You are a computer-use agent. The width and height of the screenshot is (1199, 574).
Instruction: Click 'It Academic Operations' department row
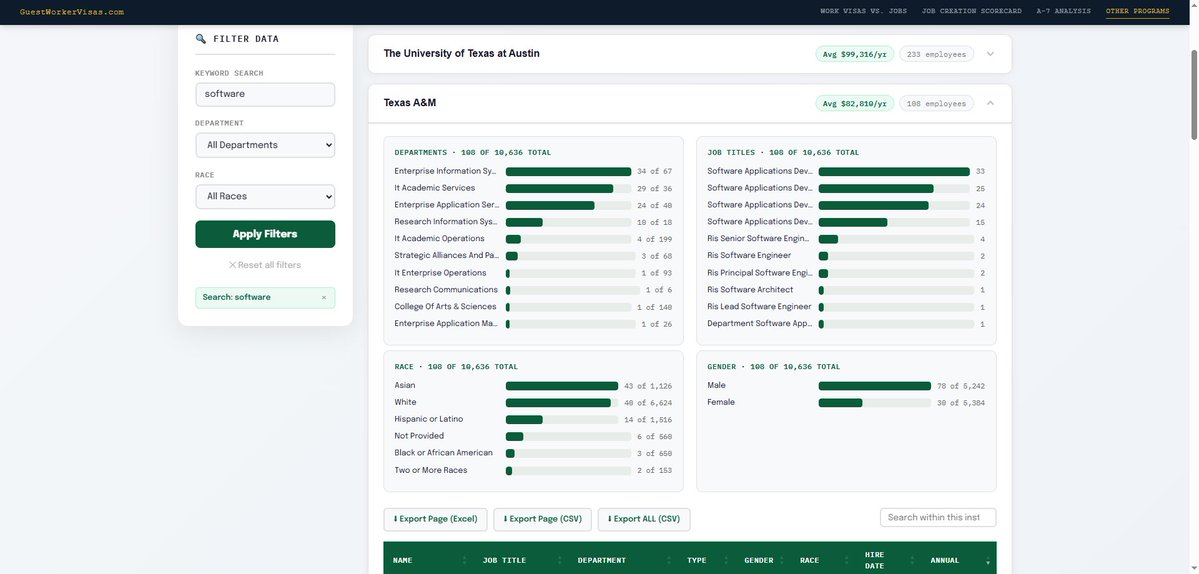pos(533,239)
